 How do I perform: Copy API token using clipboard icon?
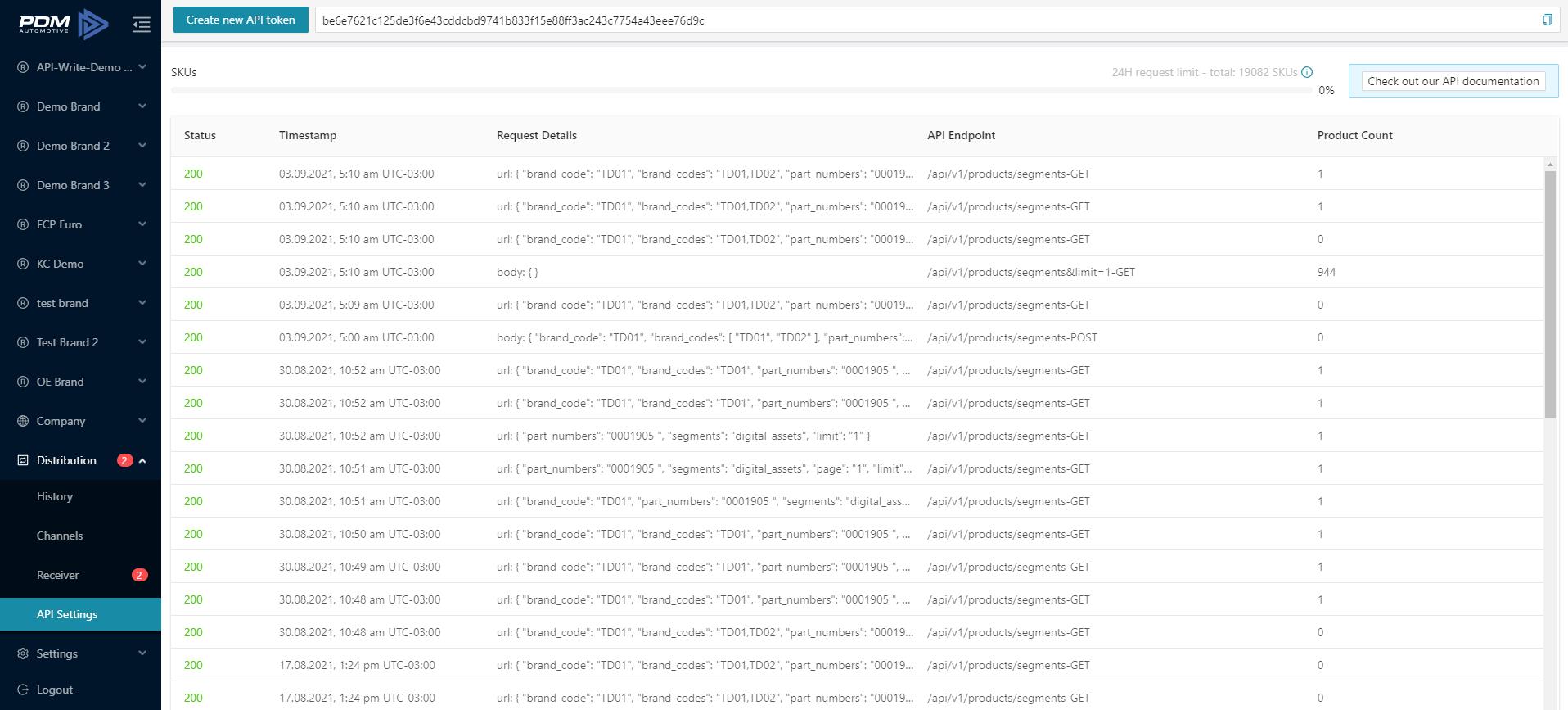click(1547, 20)
